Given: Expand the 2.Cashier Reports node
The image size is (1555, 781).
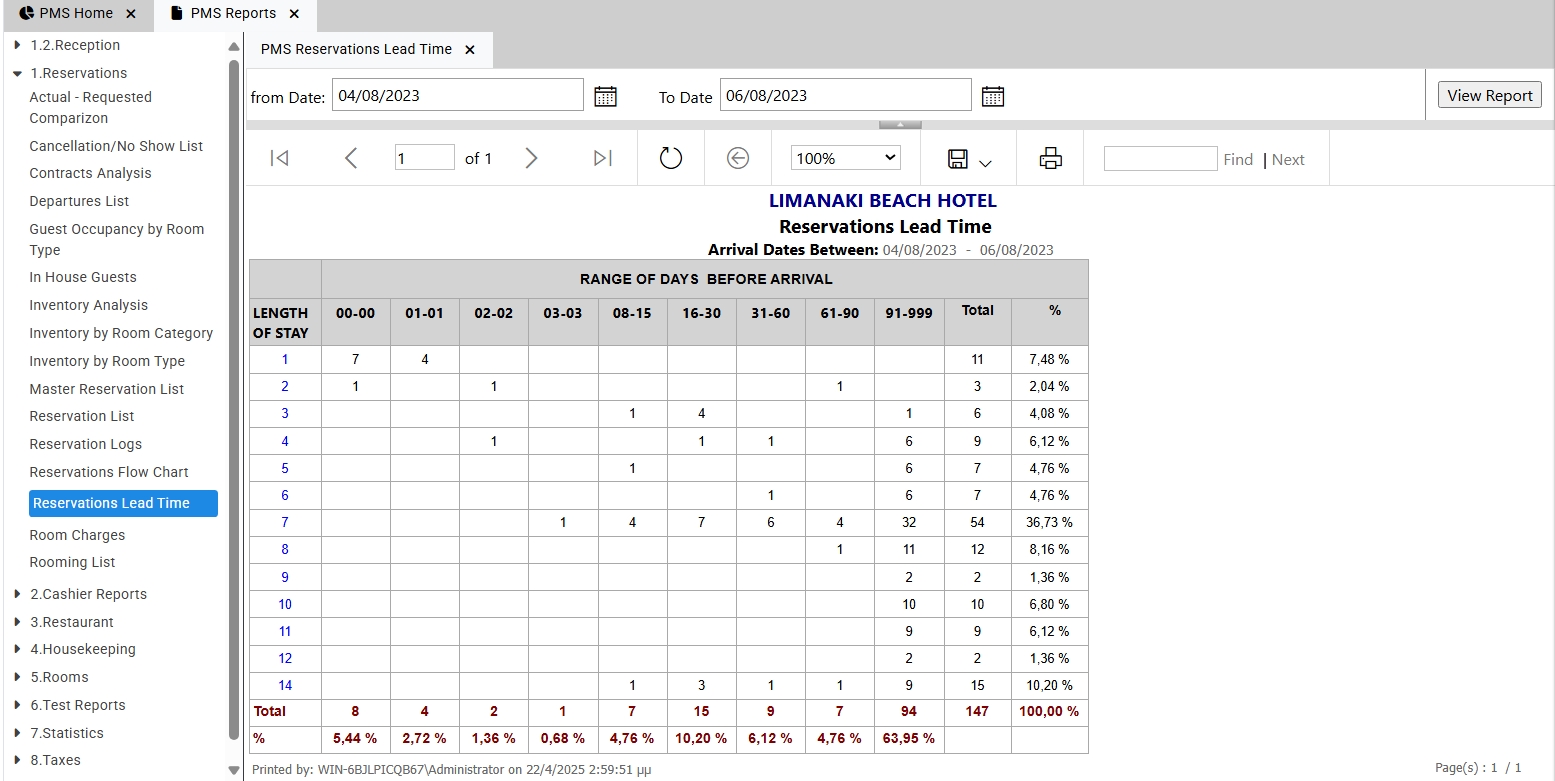Looking at the screenshot, I should pos(18,594).
